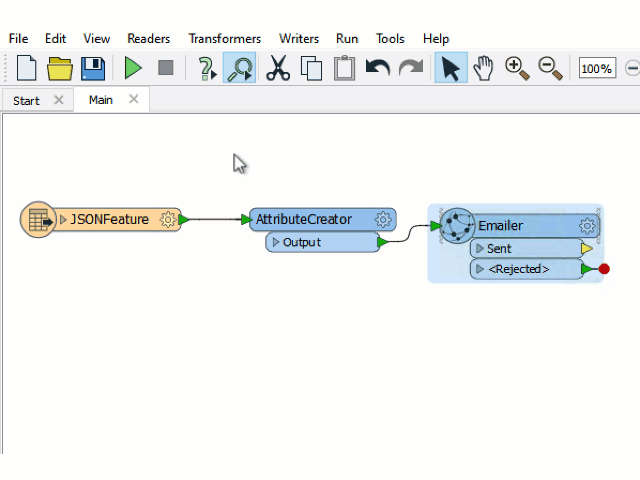This screenshot has height=480, width=640.
Task: Cut the selection with the scissors icon
Action: point(278,68)
